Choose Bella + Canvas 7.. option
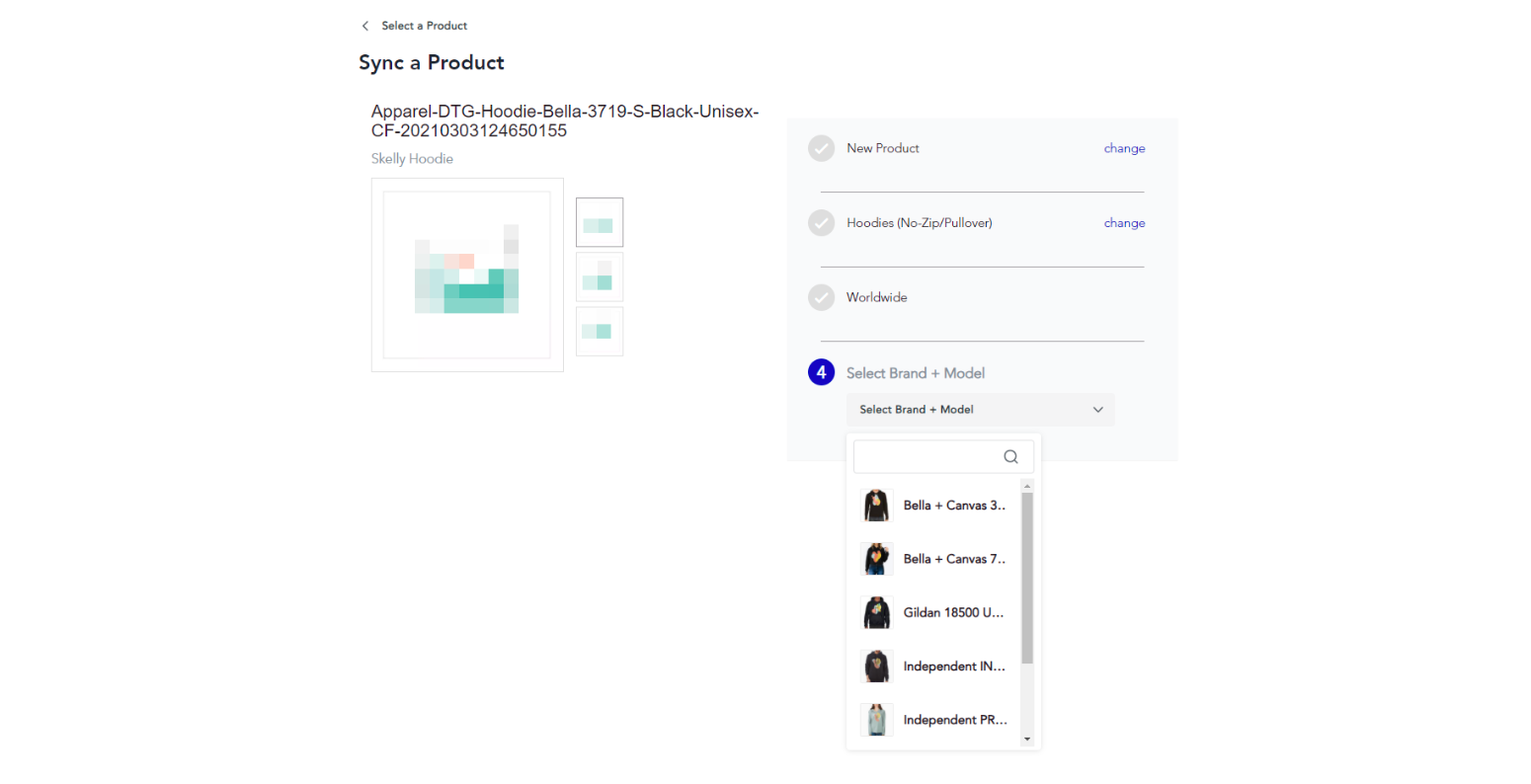Image resolution: width=1531 pixels, height=784 pixels. pos(933,559)
